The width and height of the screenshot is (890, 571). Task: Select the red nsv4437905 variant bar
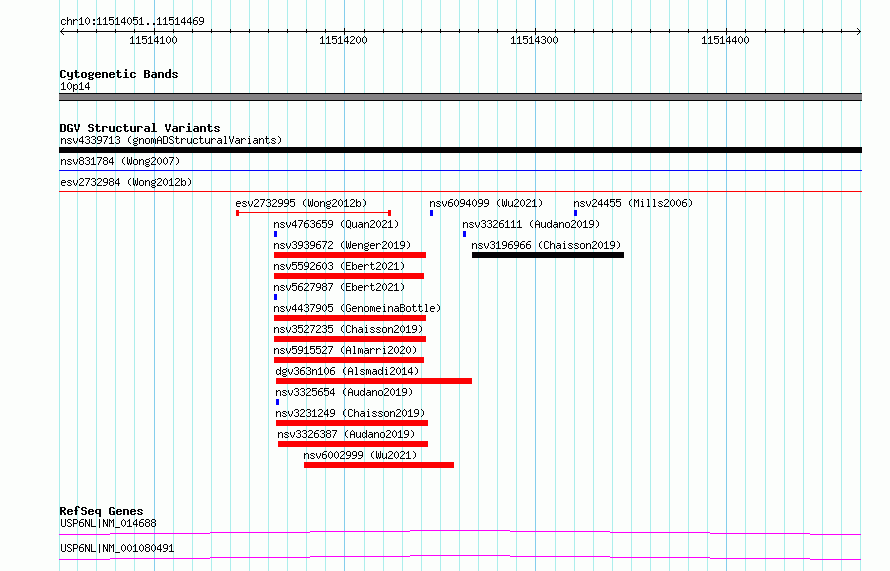click(x=350, y=318)
